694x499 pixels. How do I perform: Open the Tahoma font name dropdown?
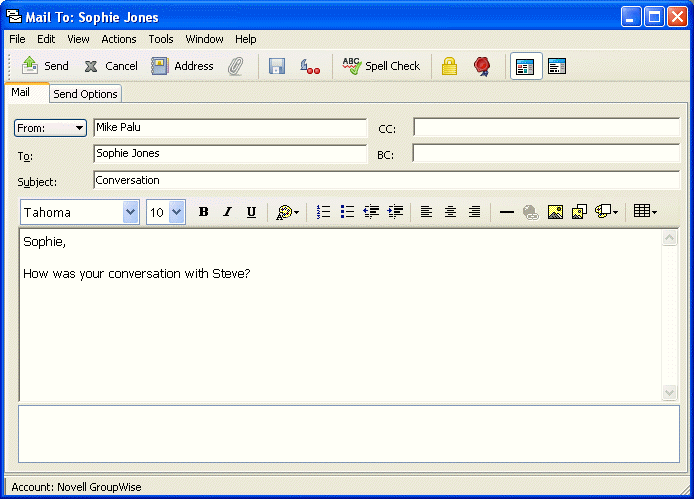coord(130,212)
